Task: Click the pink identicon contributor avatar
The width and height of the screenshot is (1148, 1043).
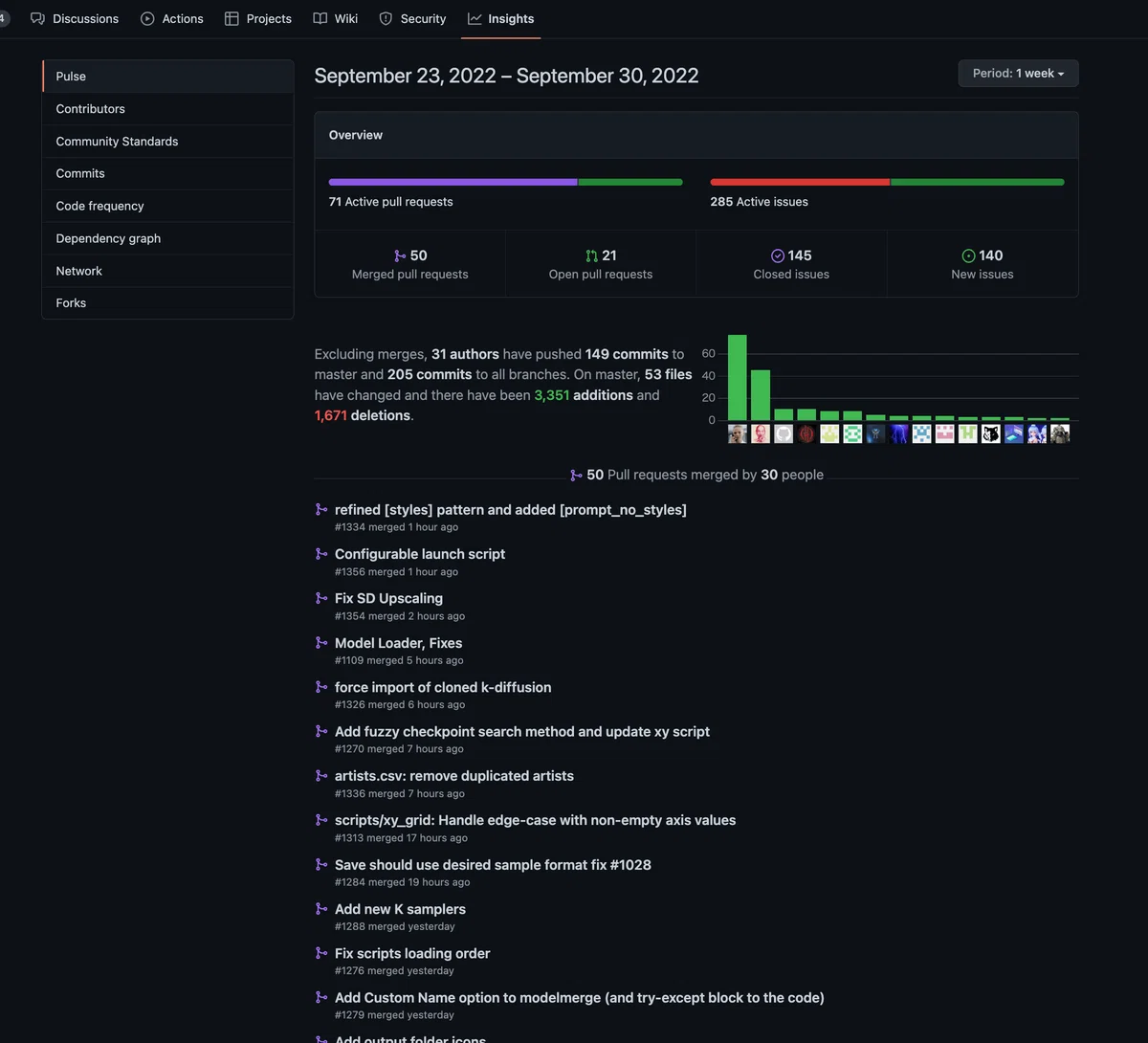Action: pos(945,433)
